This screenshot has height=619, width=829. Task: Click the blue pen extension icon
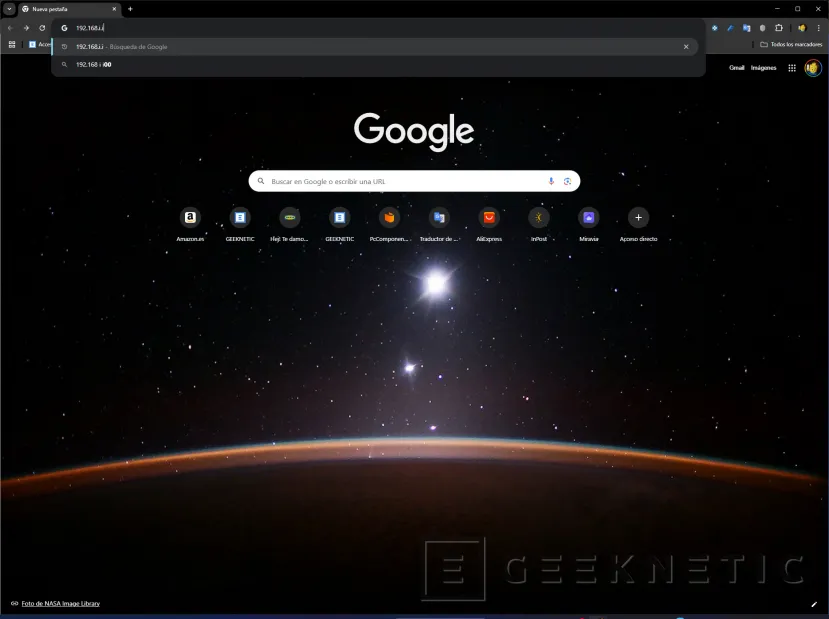coord(730,28)
